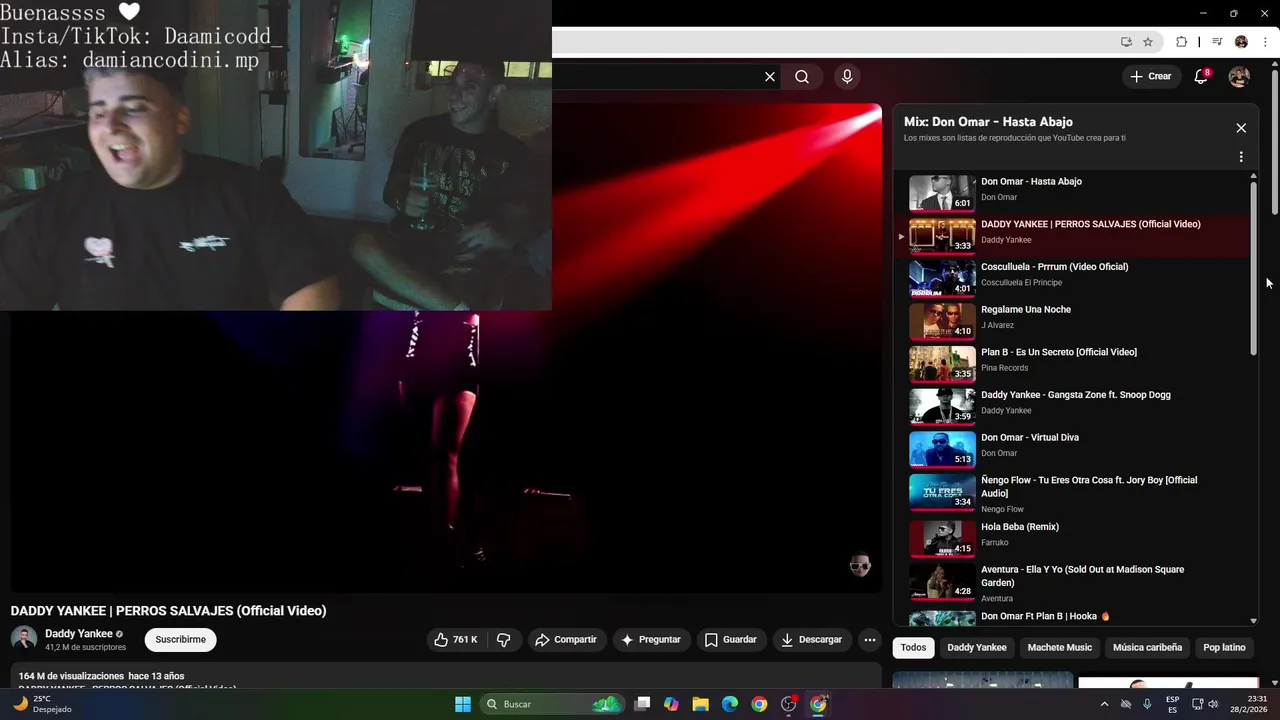Open File Explorer from the taskbar

click(700, 704)
